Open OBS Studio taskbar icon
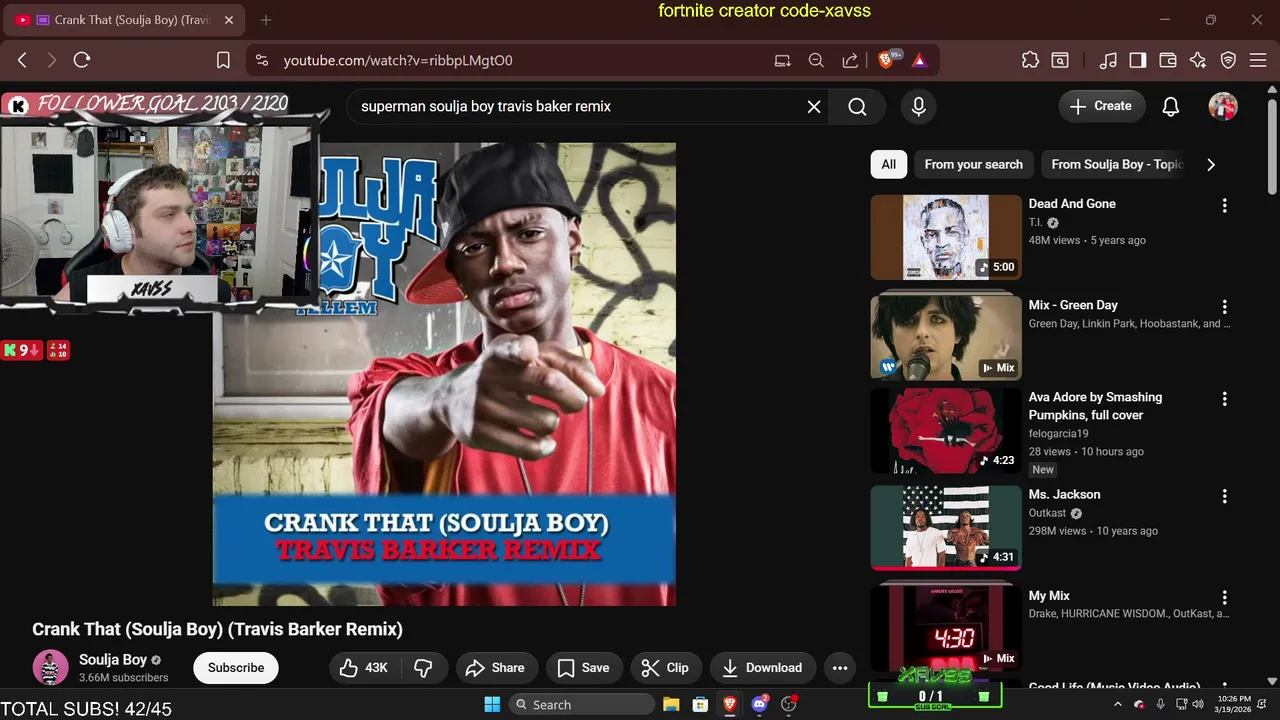The image size is (1280, 720). tap(789, 704)
